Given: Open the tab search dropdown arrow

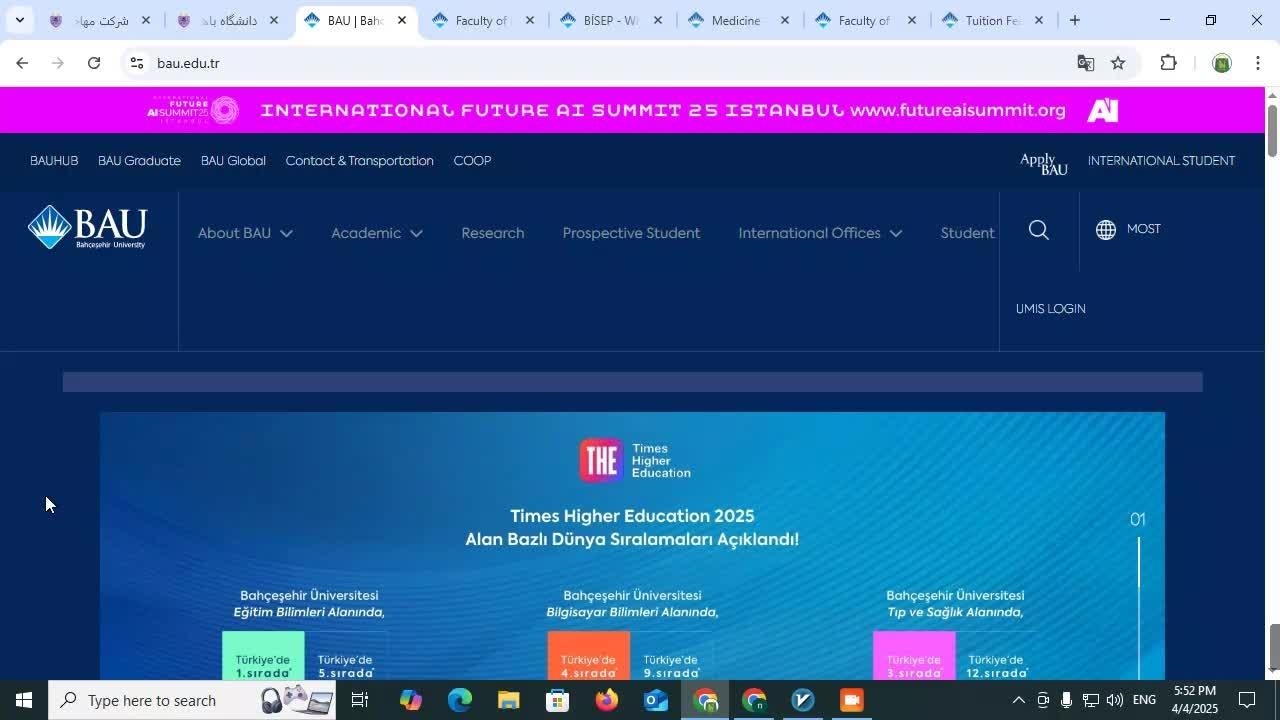Looking at the screenshot, I should coord(19,20).
